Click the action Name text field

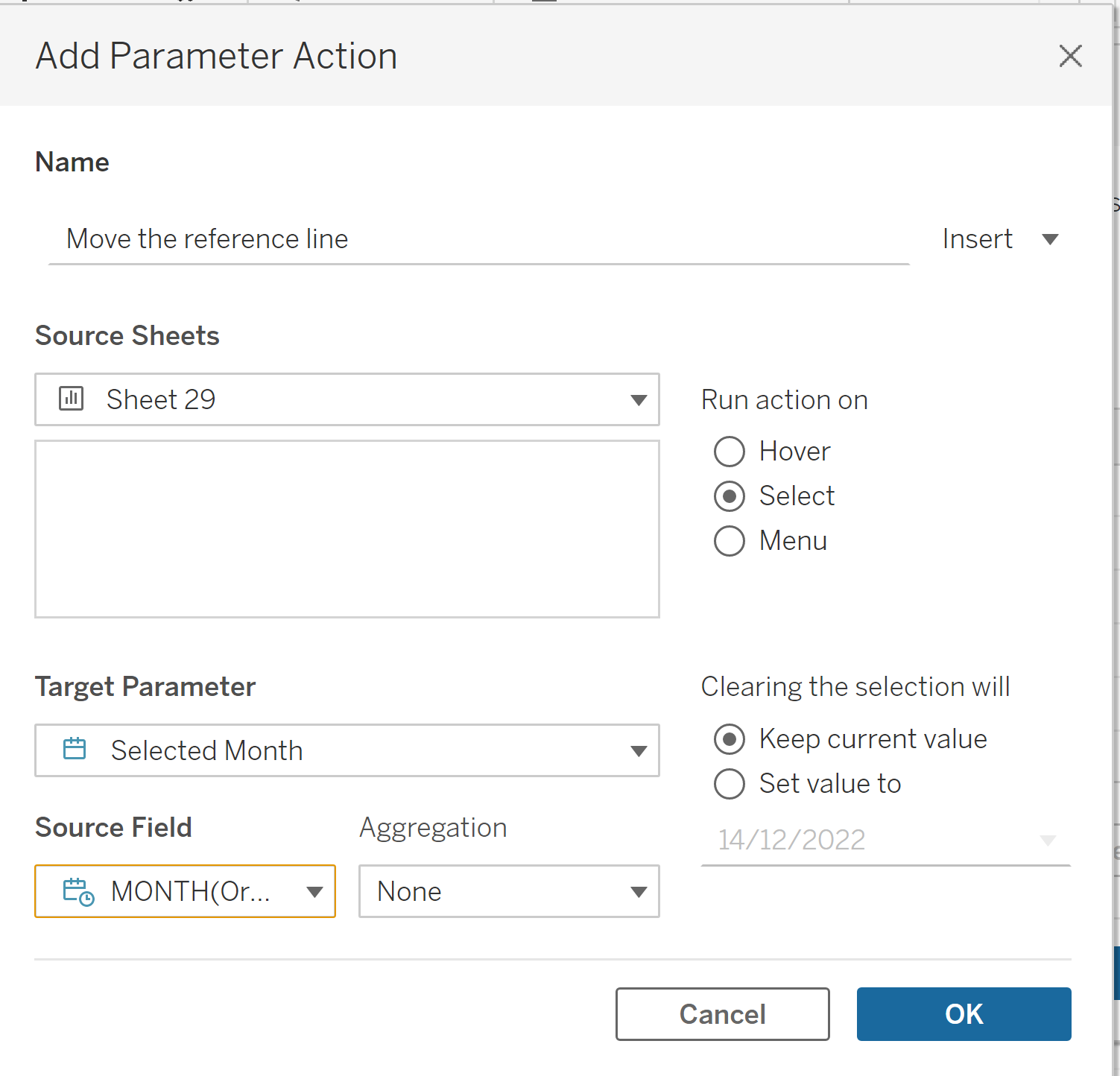(x=478, y=240)
